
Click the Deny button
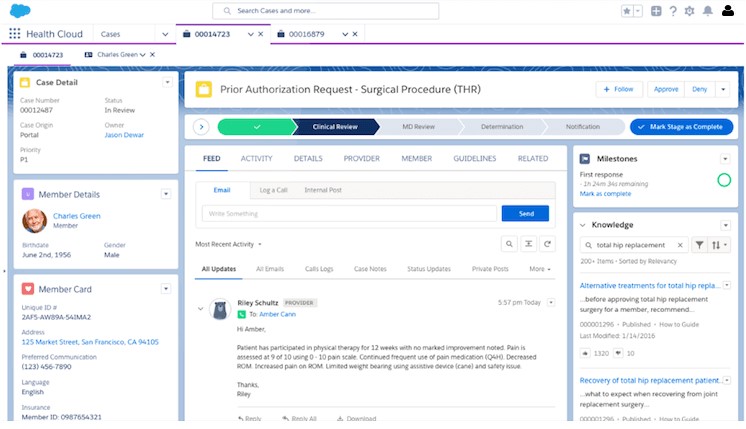(x=699, y=89)
